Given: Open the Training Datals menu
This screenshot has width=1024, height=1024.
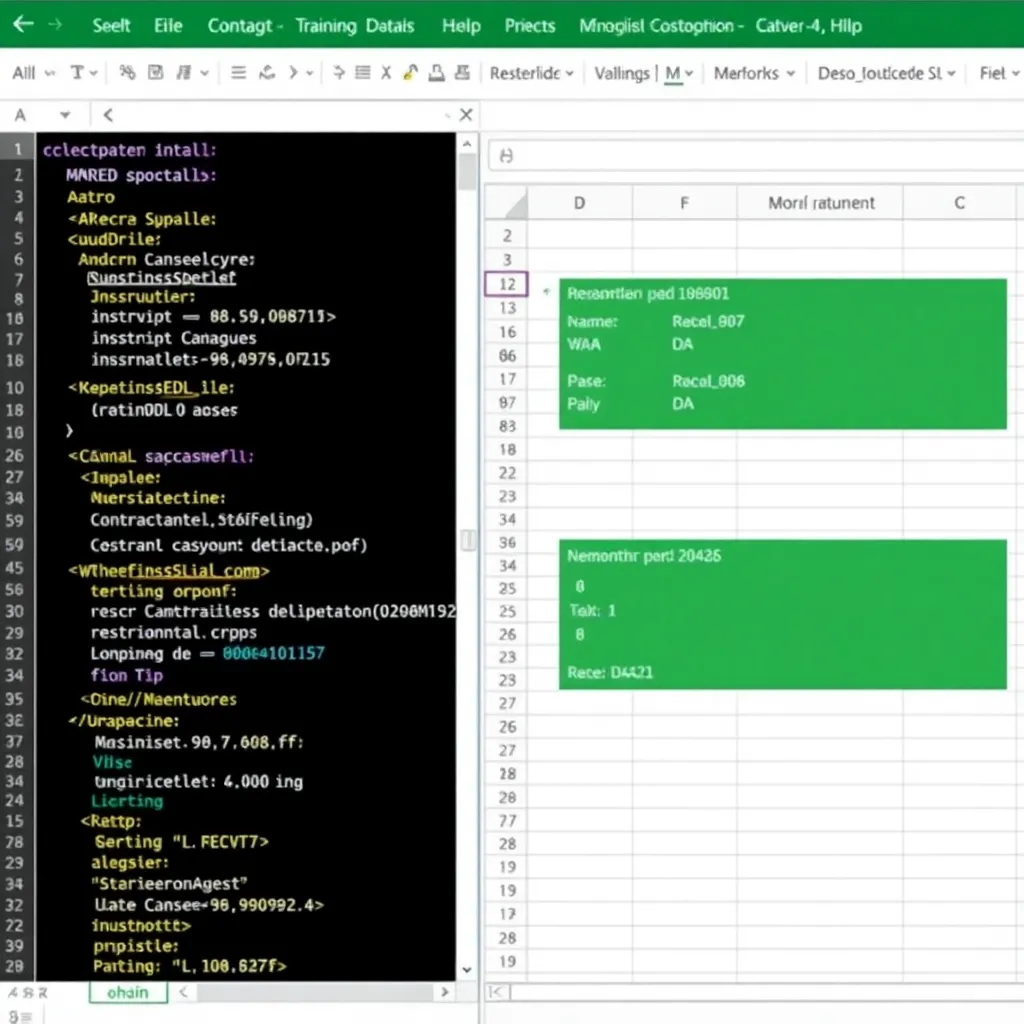Looking at the screenshot, I should tap(355, 25).
